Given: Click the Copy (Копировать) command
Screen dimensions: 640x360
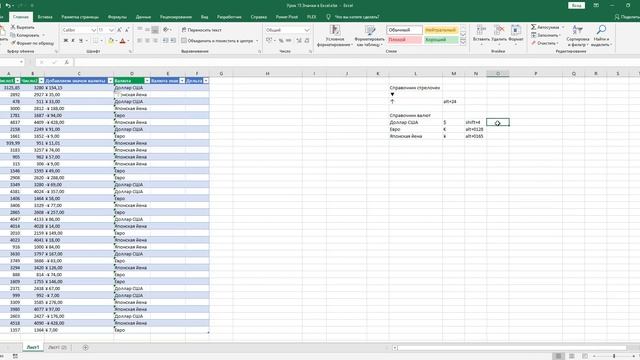Looking at the screenshot, I should (25, 35).
